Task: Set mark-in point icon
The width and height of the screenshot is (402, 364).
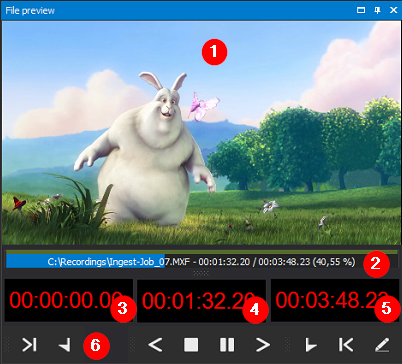Action: (311, 345)
